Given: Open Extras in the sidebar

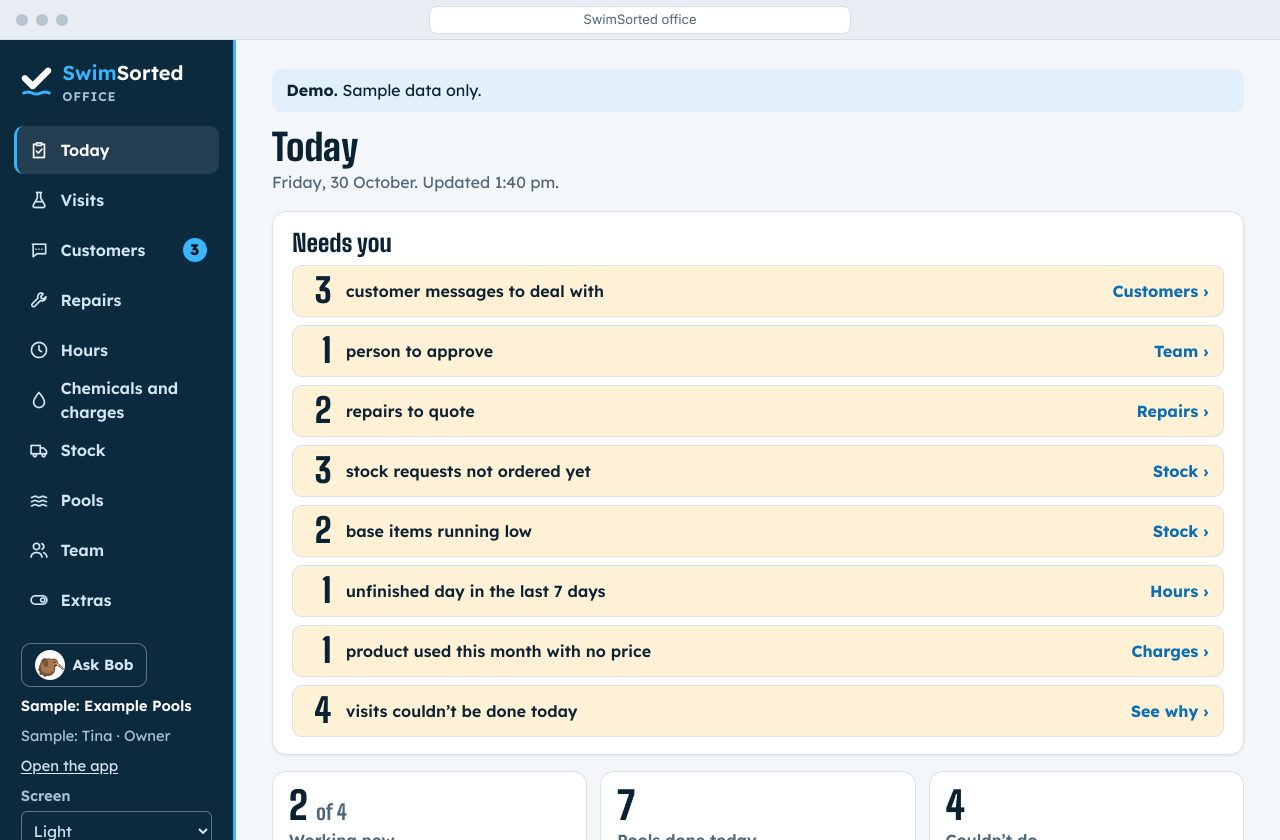Looking at the screenshot, I should (117, 600).
